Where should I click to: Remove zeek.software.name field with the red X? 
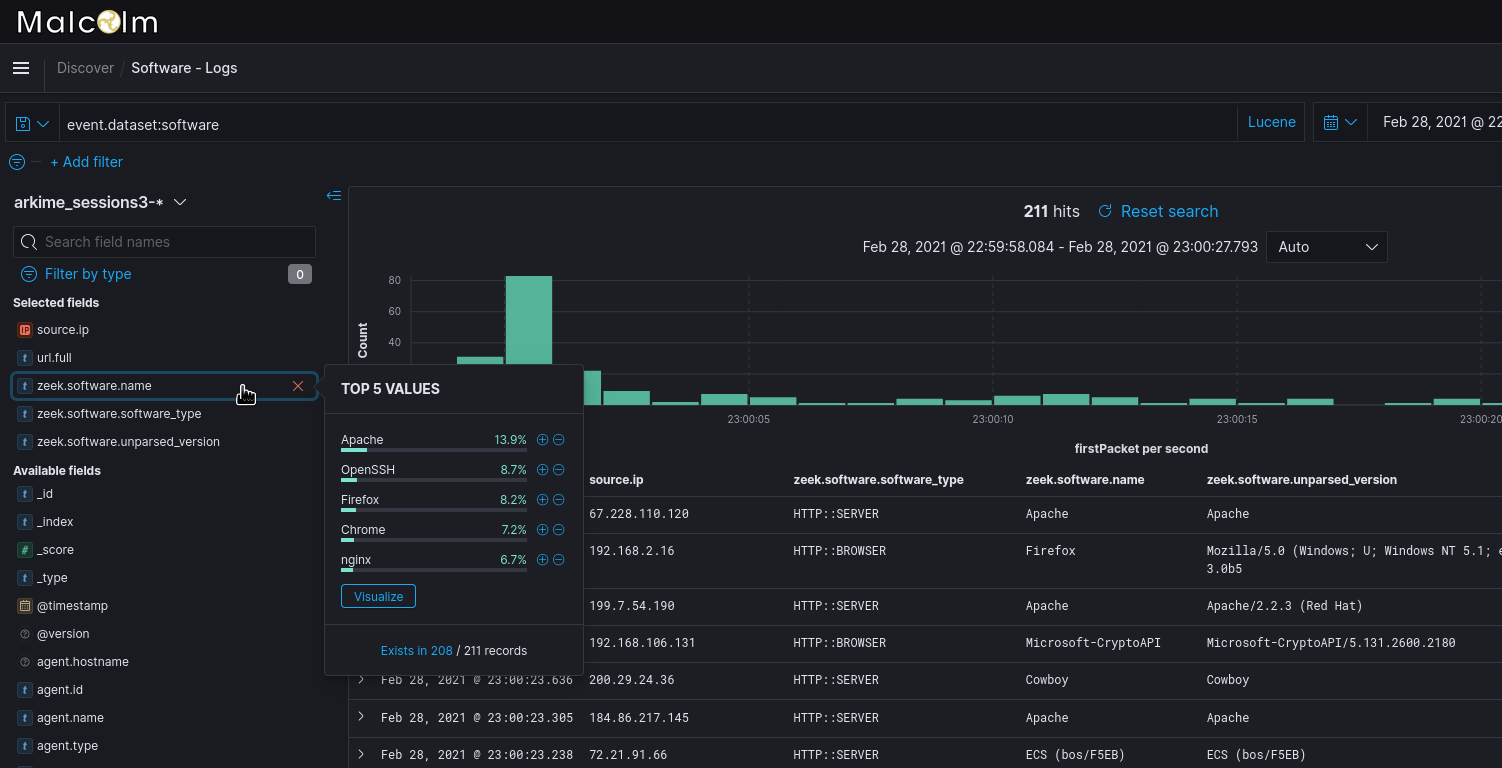point(297,385)
